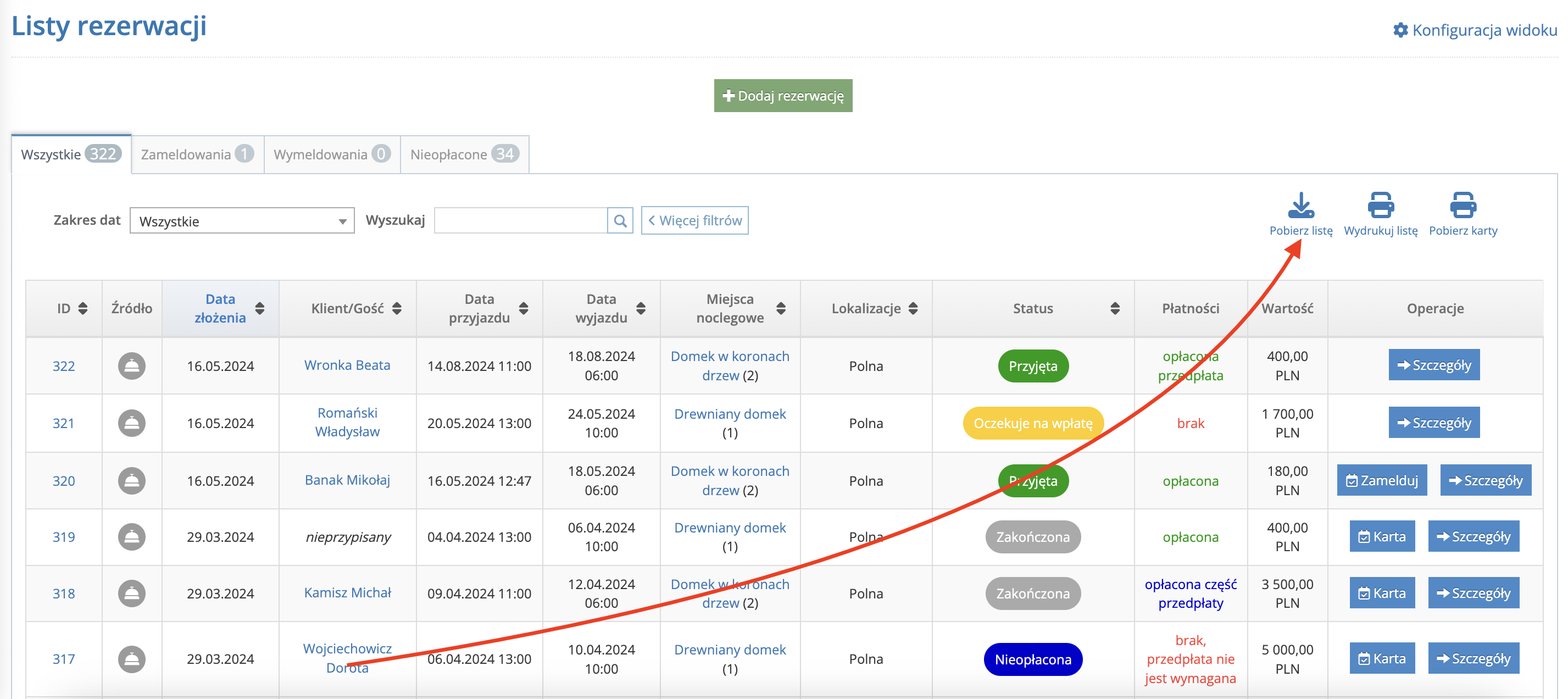
Task: Sort by Klient/Gość column
Action: pos(397,309)
